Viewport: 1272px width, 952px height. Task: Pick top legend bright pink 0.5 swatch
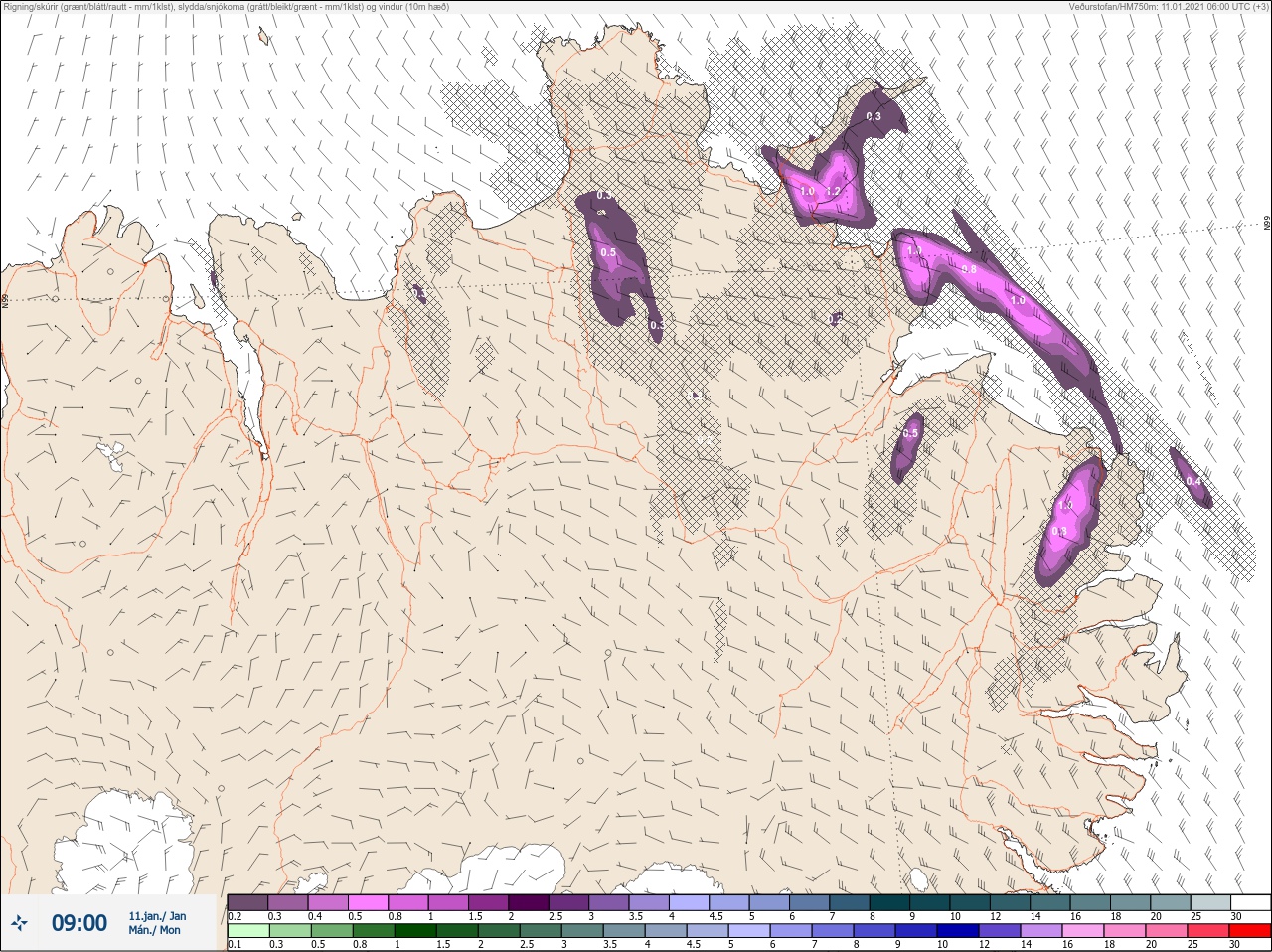pyautogui.click(x=368, y=902)
